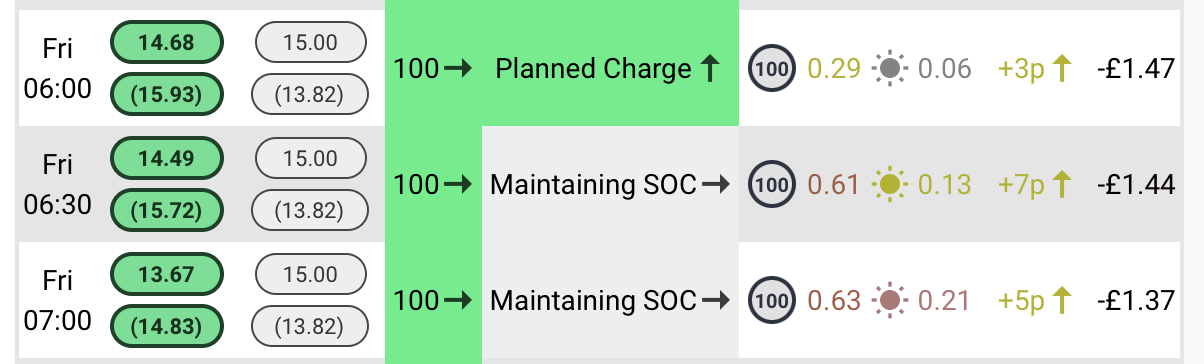Click the up arrow beside Planned Charge

710,69
